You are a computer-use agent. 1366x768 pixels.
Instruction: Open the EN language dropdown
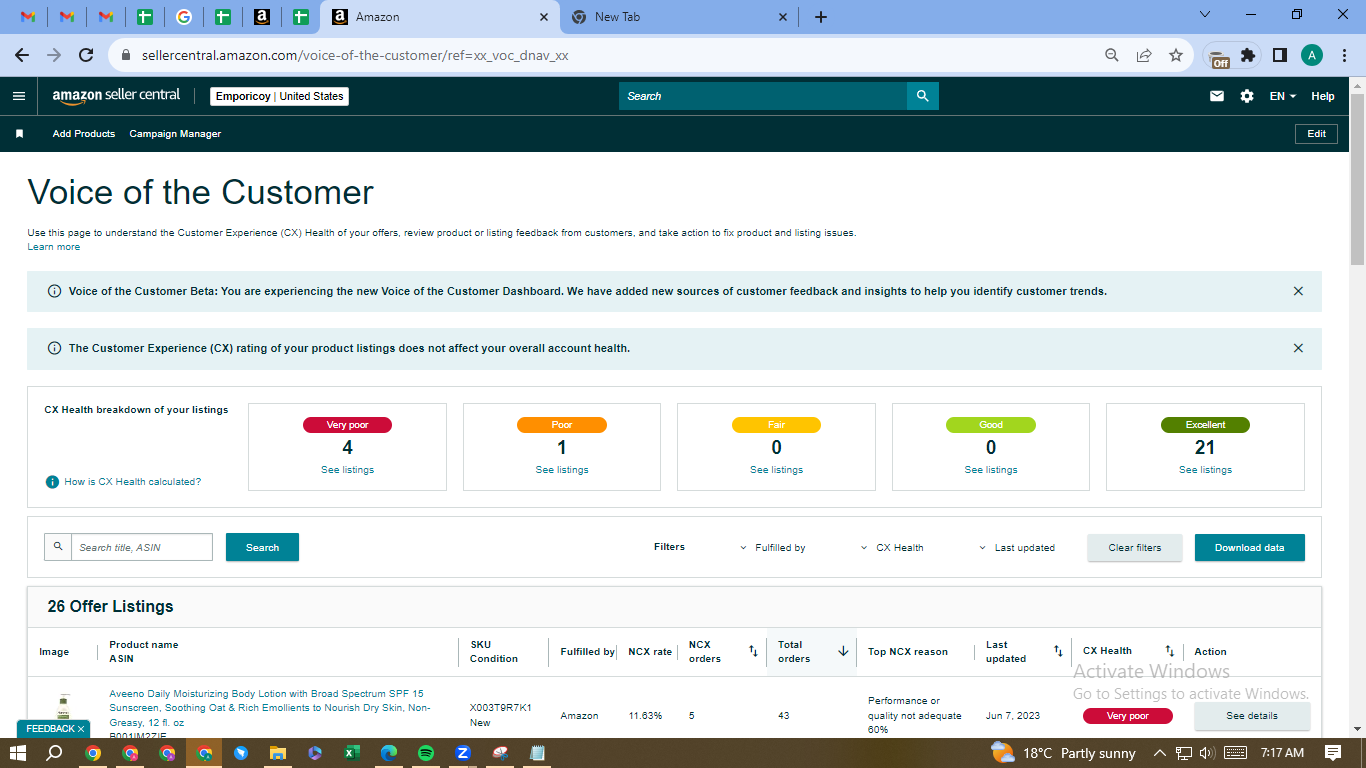tap(1283, 96)
